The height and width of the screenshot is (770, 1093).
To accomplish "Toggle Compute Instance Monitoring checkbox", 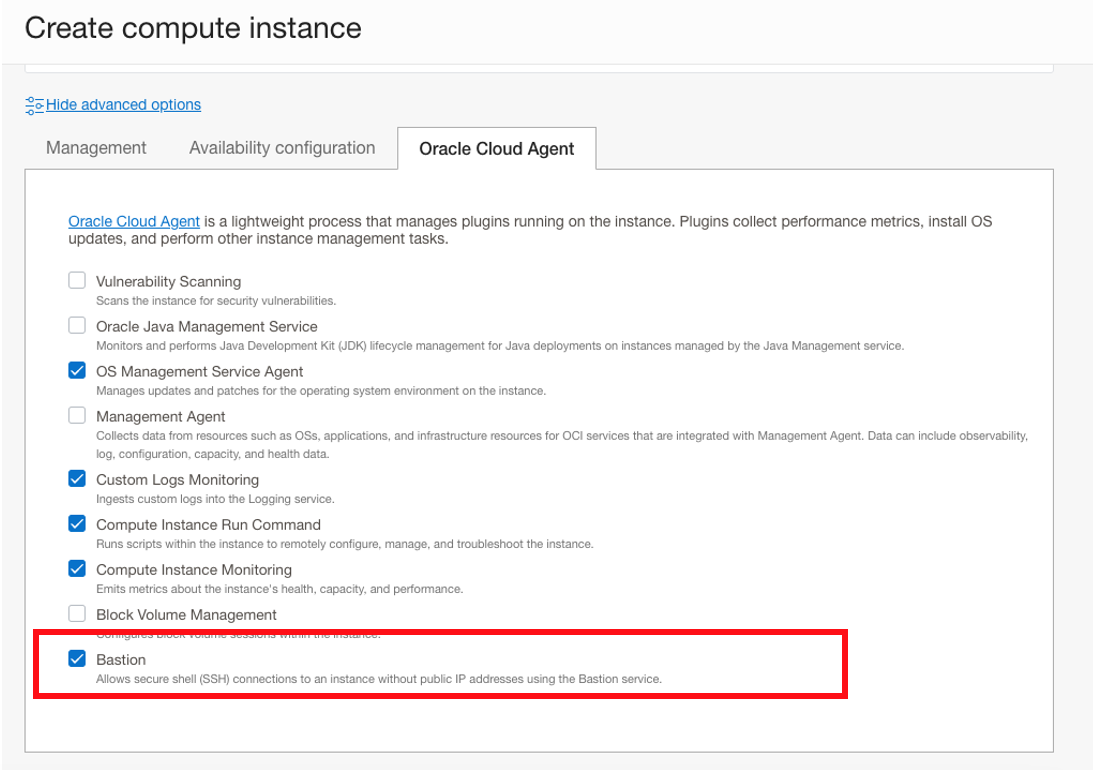I will (x=77, y=569).
